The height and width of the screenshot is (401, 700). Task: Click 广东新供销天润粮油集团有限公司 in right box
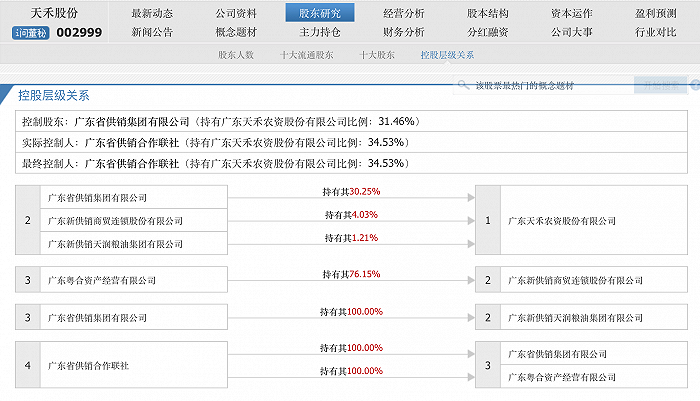[x=575, y=318]
